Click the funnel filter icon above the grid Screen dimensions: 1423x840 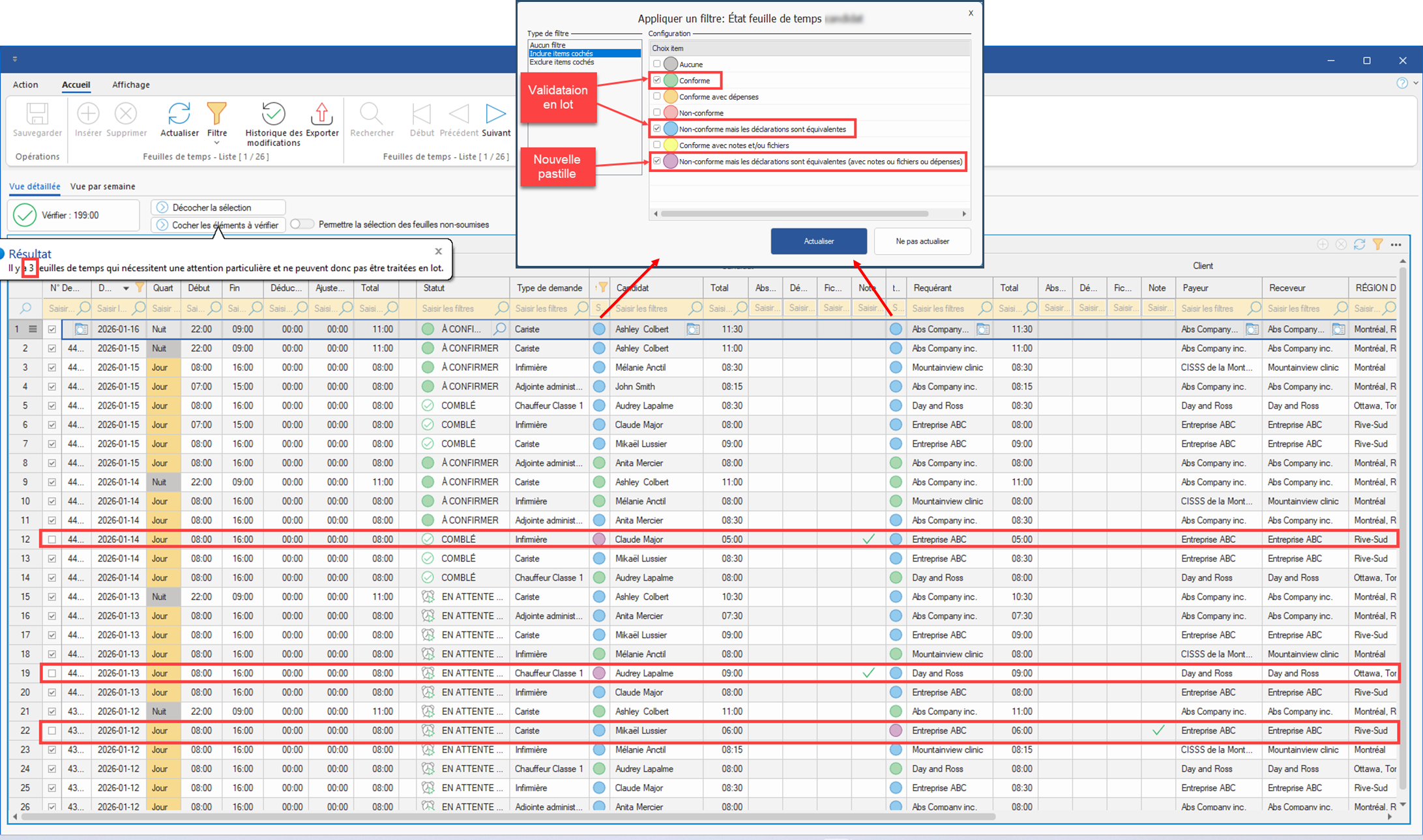[1377, 244]
